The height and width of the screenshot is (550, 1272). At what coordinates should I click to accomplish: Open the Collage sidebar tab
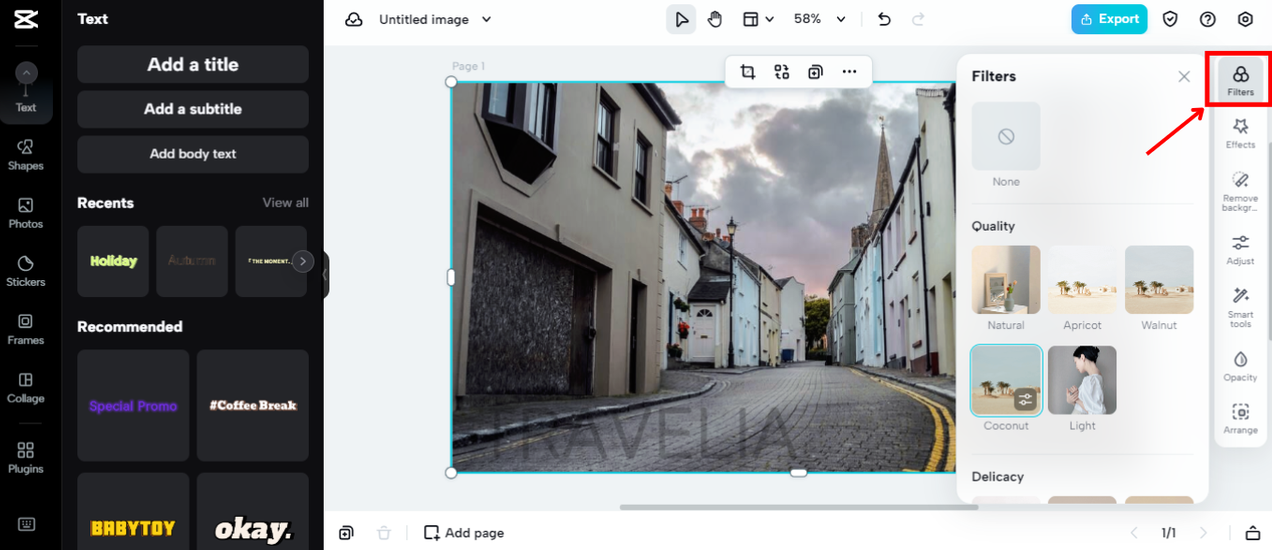(x=26, y=387)
